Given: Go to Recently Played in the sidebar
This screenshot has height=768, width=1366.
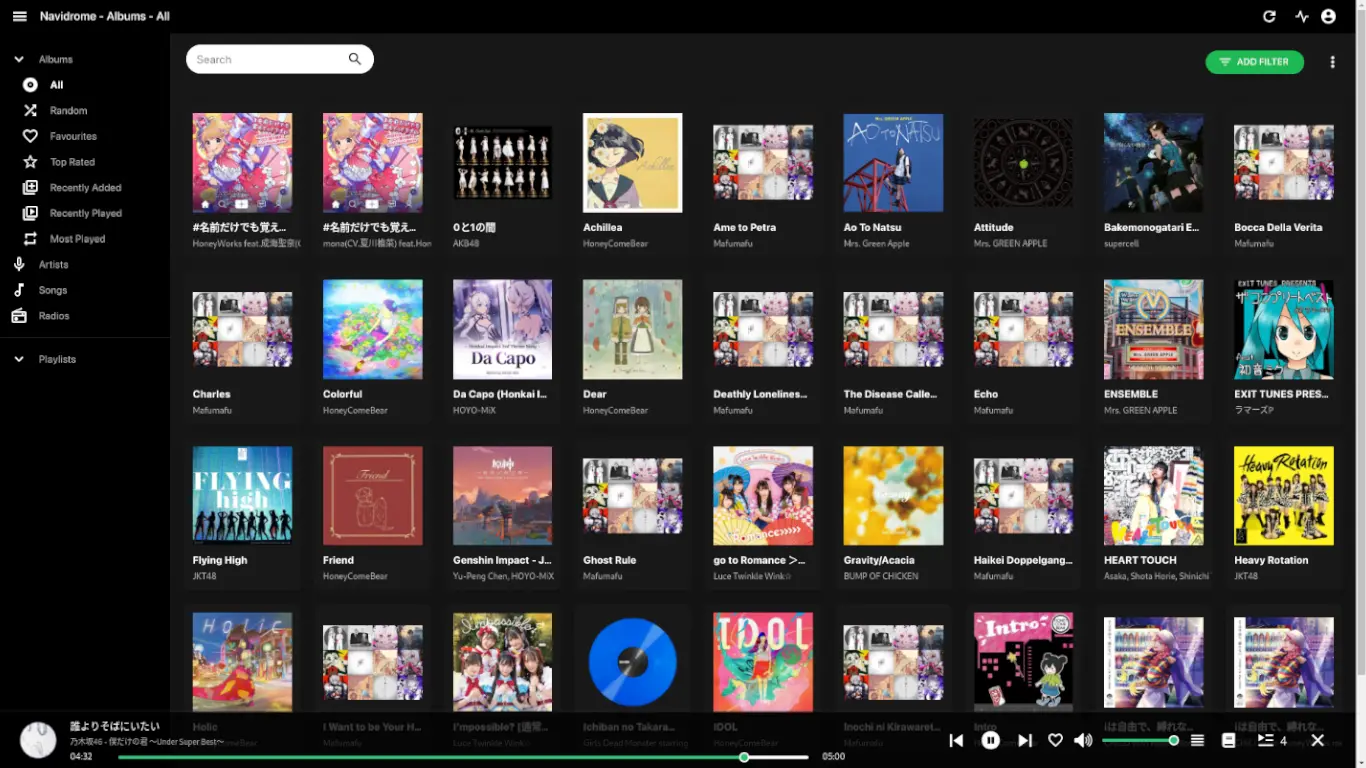Looking at the screenshot, I should pyautogui.click(x=88, y=212).
